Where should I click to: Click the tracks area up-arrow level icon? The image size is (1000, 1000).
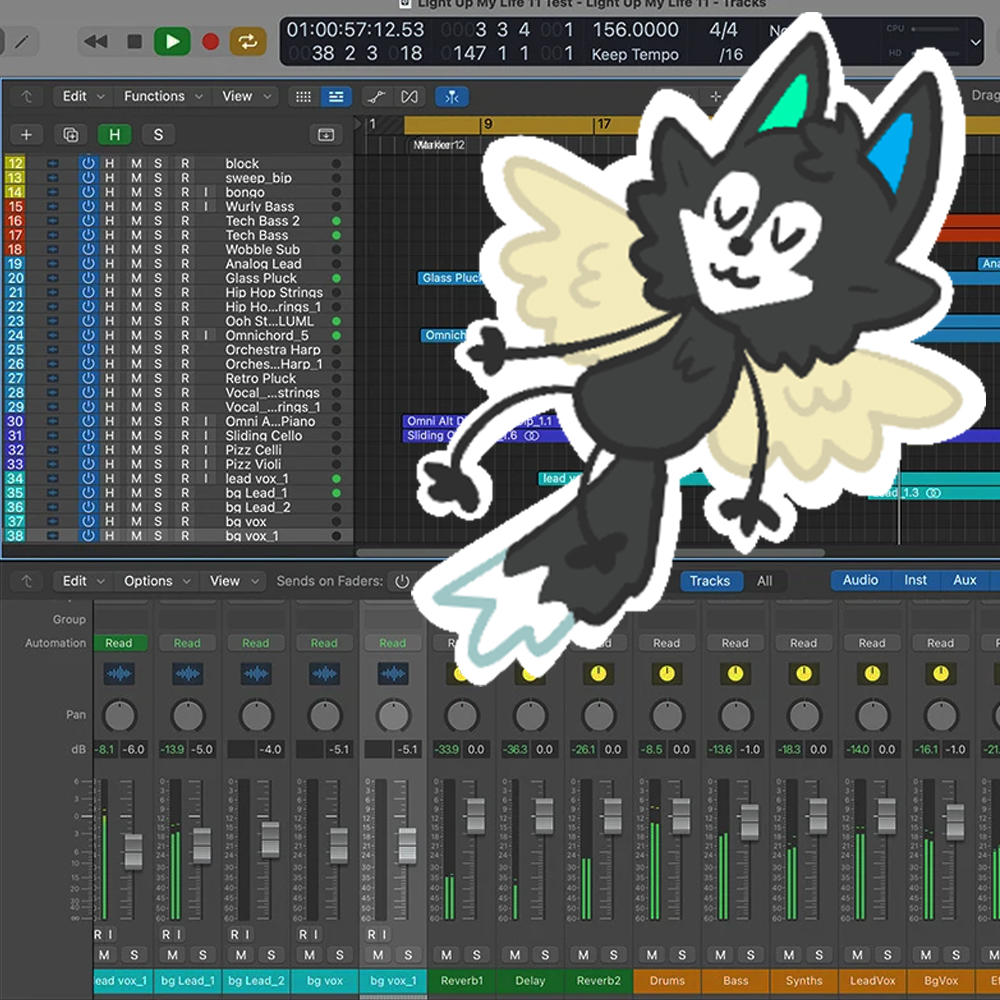point(26,96)
